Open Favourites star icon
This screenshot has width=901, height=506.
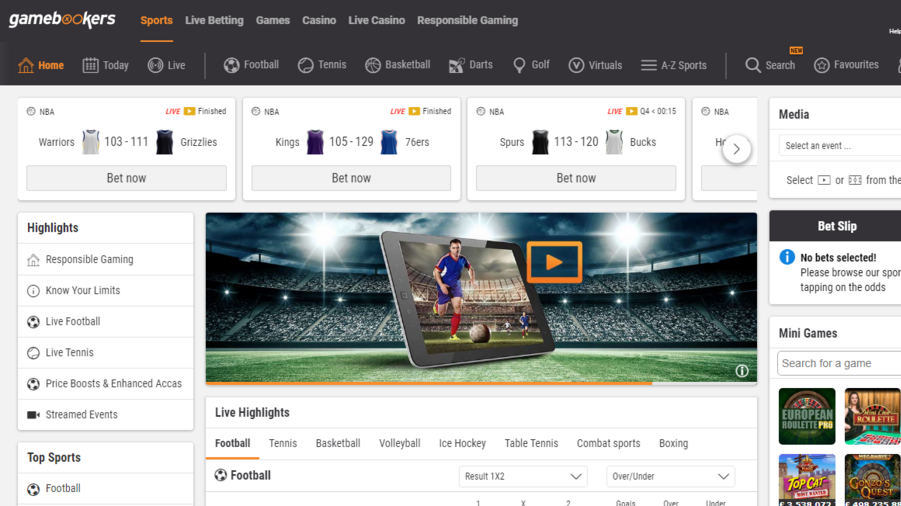point(821,65)
